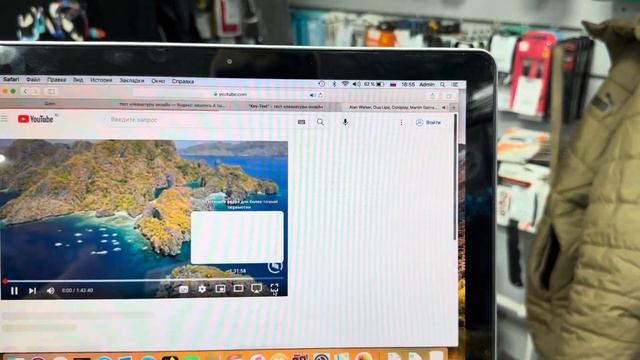
Task: Reload the page in Safari
Action: coord(321,95)
